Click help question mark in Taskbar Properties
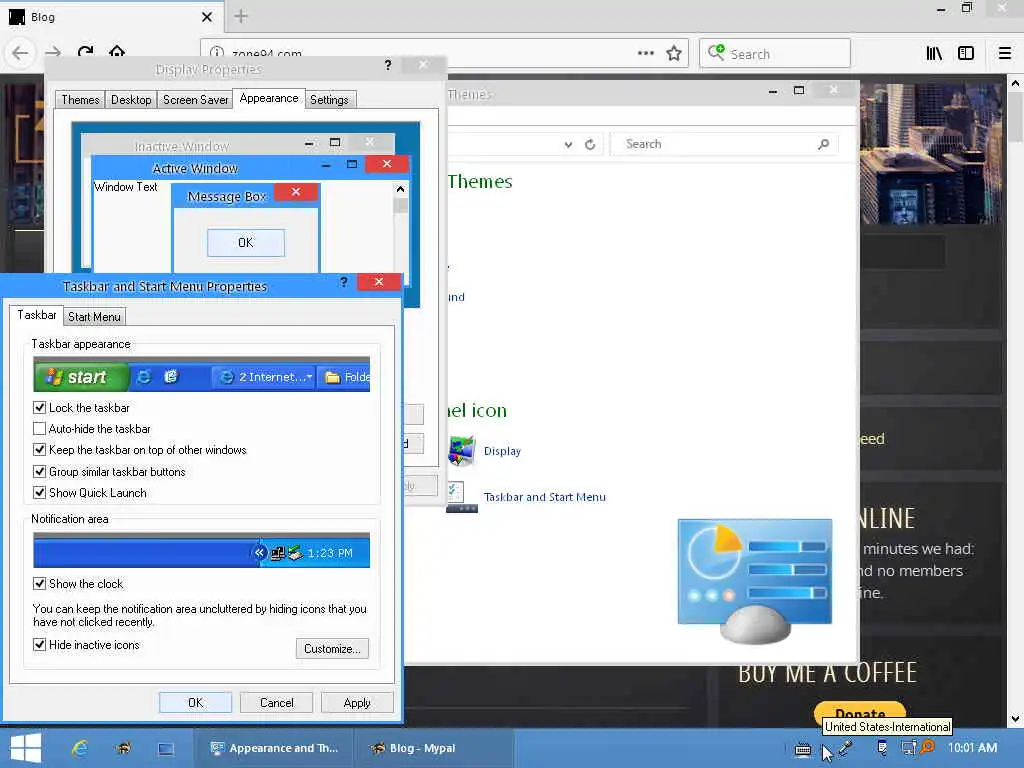 tap(344, 282)
